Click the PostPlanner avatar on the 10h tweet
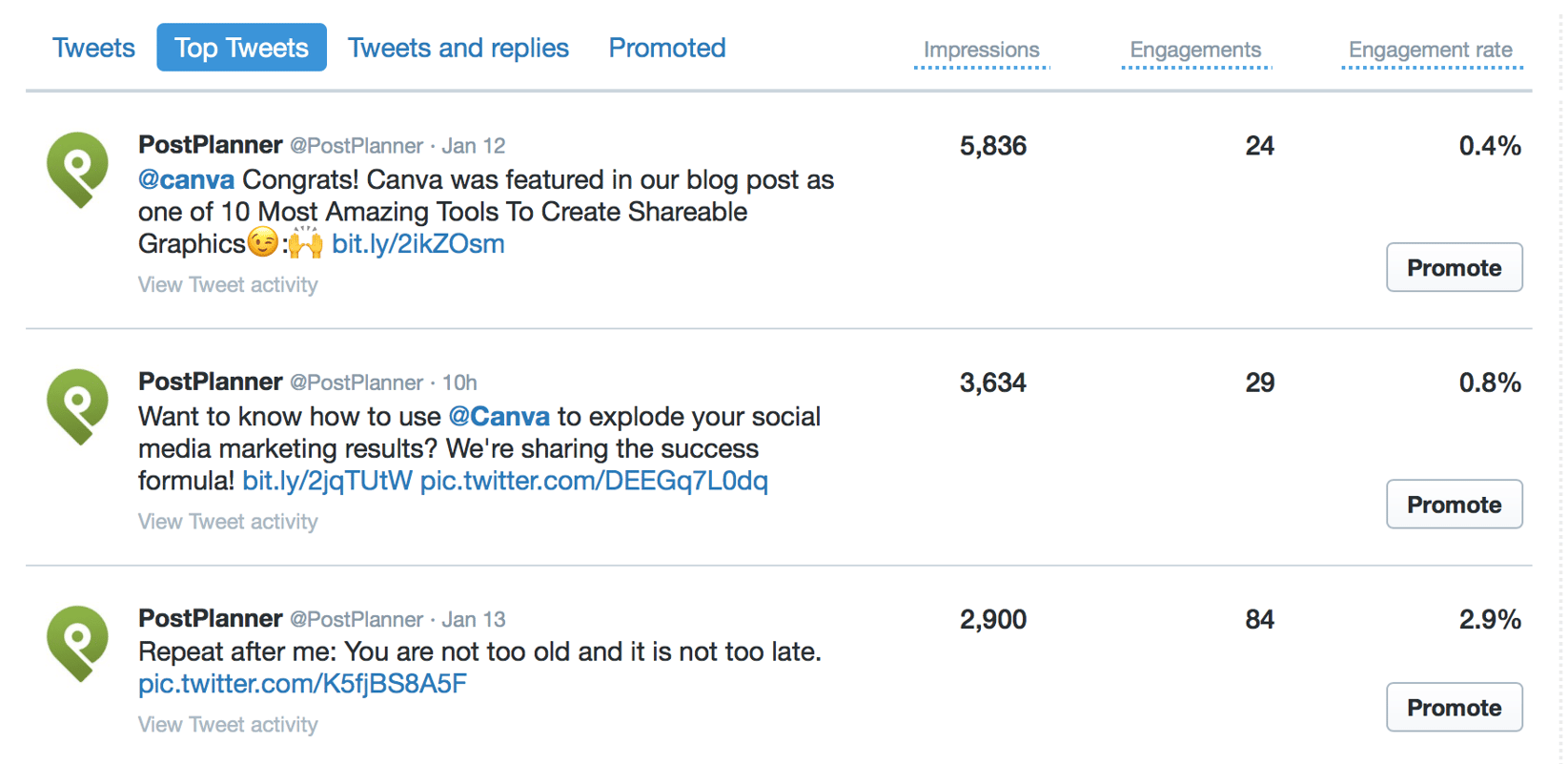The width and height of the screenshot is (1568, 764). pyautogui.click(x=76, y=406)
